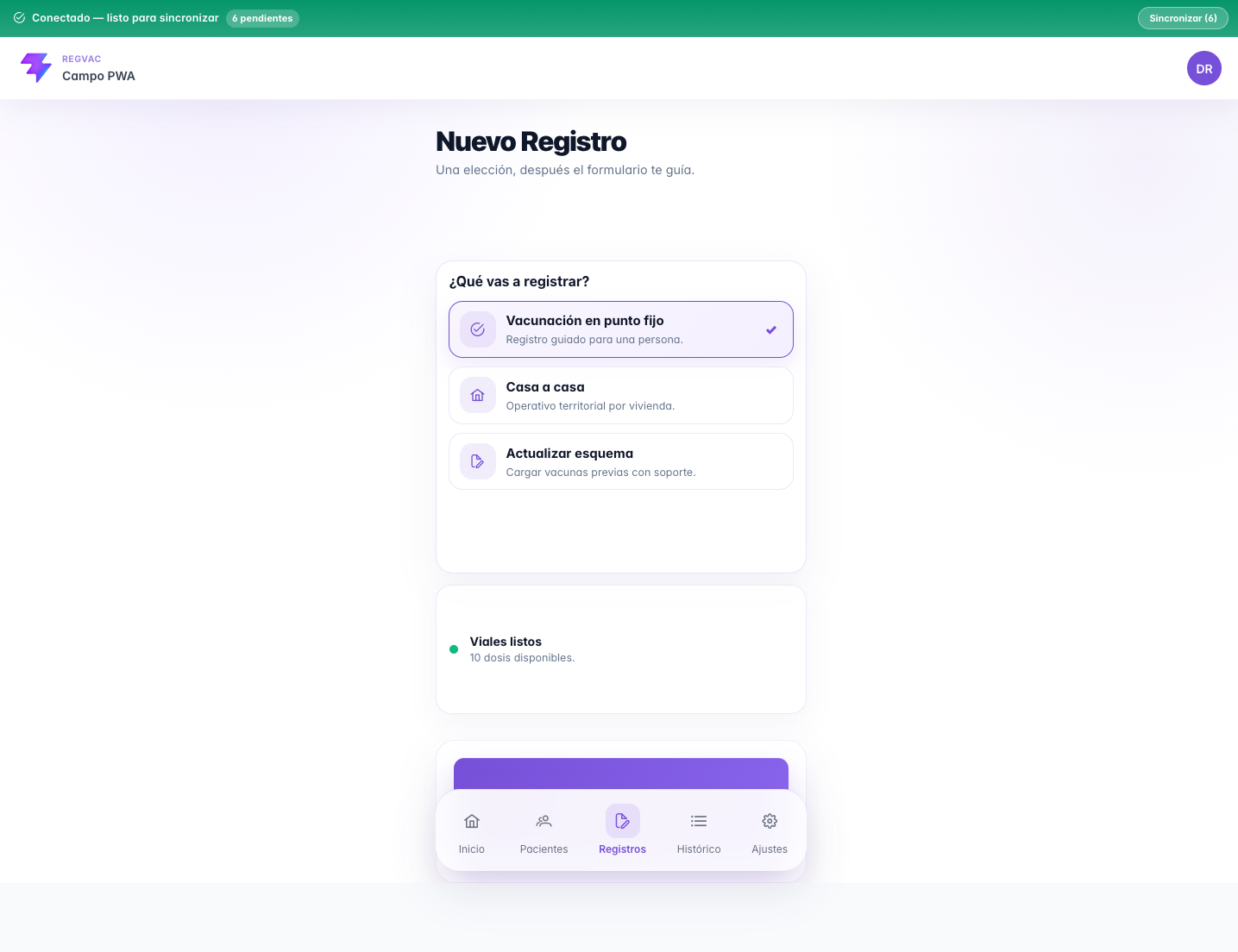The width and height of the screenshot is (1238, 952).
Task: Click the Nuevo Registro heading
Action: [x=531, y=141]
